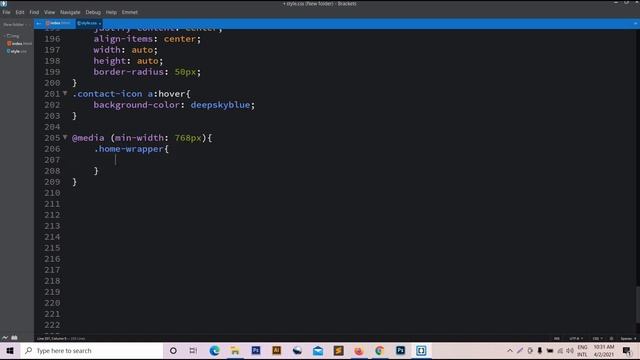Open the Mail app from taskbar

click(318, 351)
